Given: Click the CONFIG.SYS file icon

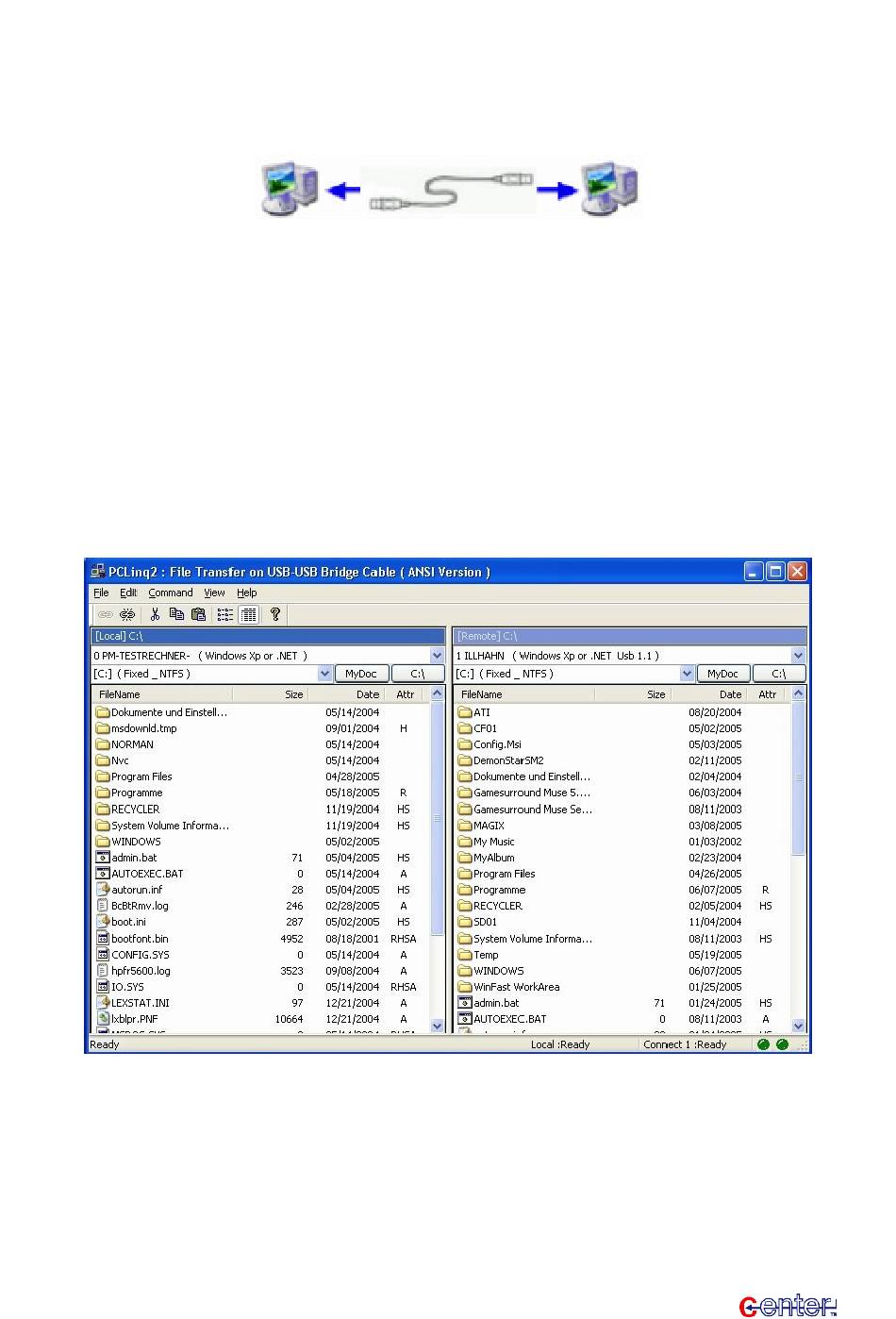Looking at the screenshot, I should [x=103, y=955].
